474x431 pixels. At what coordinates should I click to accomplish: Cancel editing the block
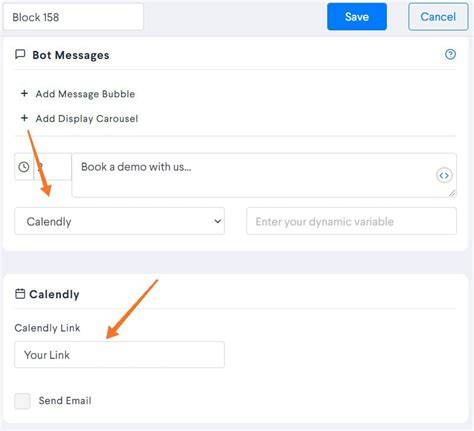438,17
